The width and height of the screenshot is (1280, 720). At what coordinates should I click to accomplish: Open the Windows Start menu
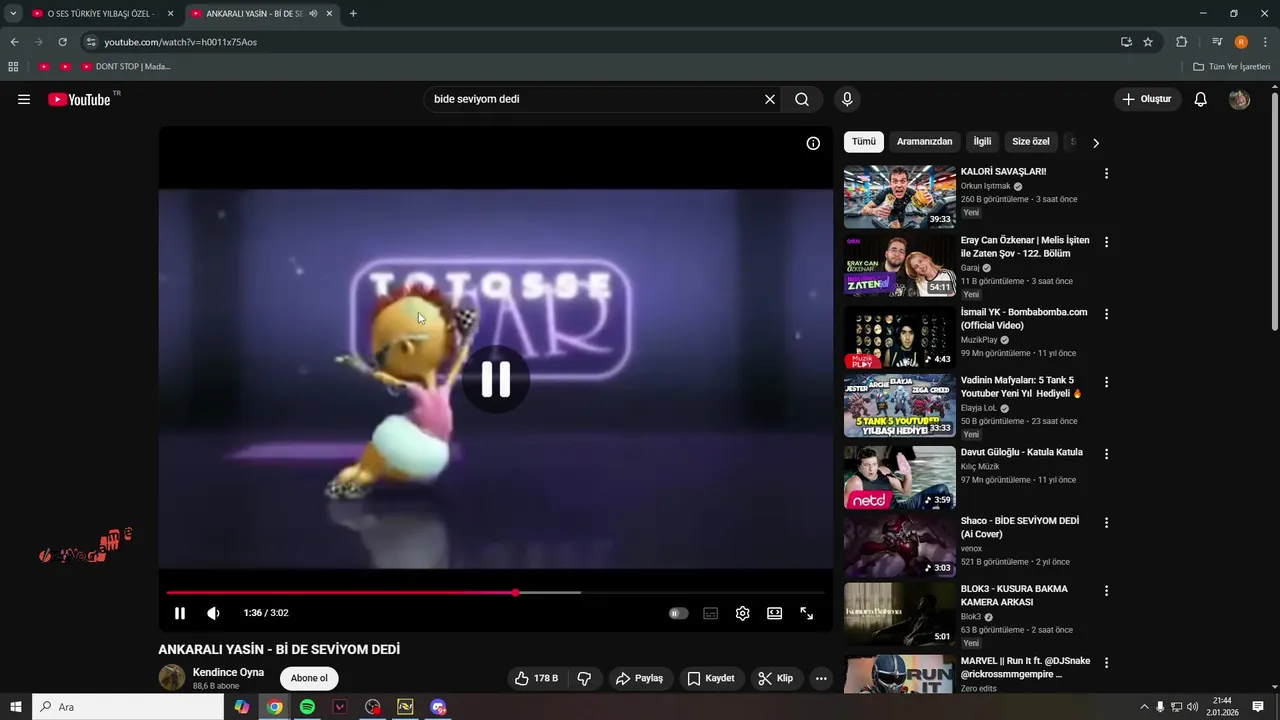click(16, 707)
